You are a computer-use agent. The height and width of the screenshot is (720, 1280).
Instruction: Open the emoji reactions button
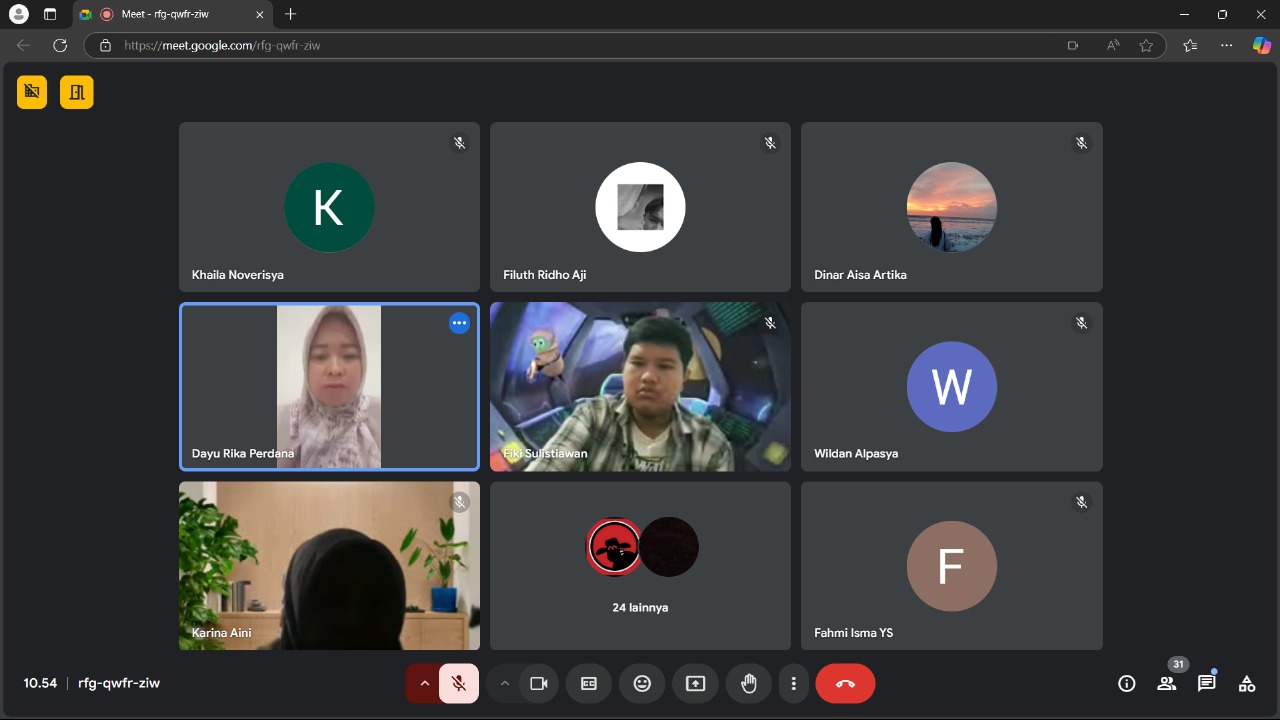tap(642, 684)
